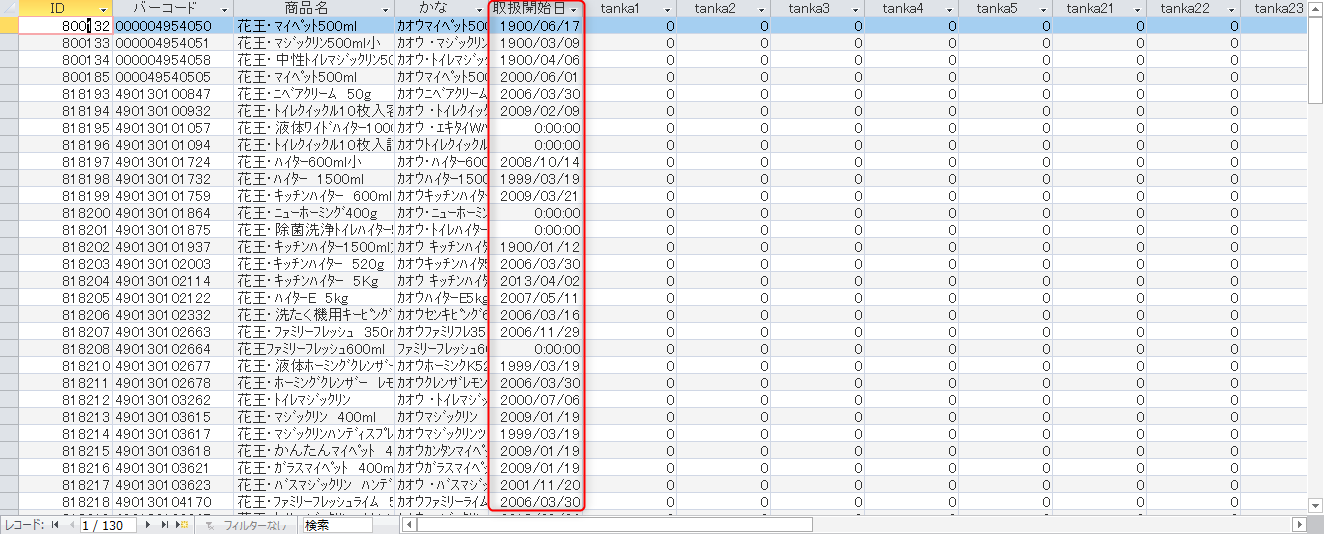
Task: Click date cell 2013/04/02
Action: point(536,281)
